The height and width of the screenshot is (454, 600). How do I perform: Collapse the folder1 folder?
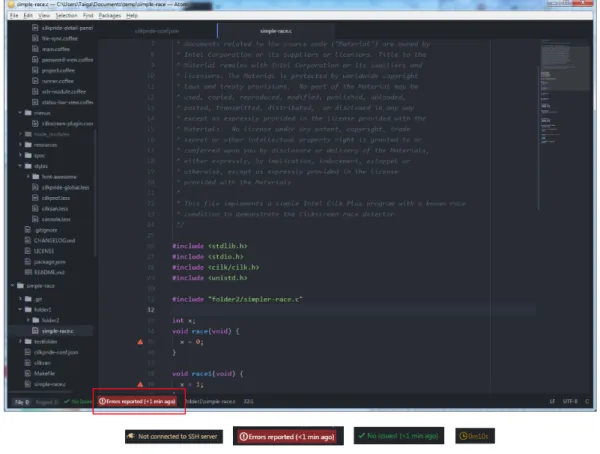[20, 309]
